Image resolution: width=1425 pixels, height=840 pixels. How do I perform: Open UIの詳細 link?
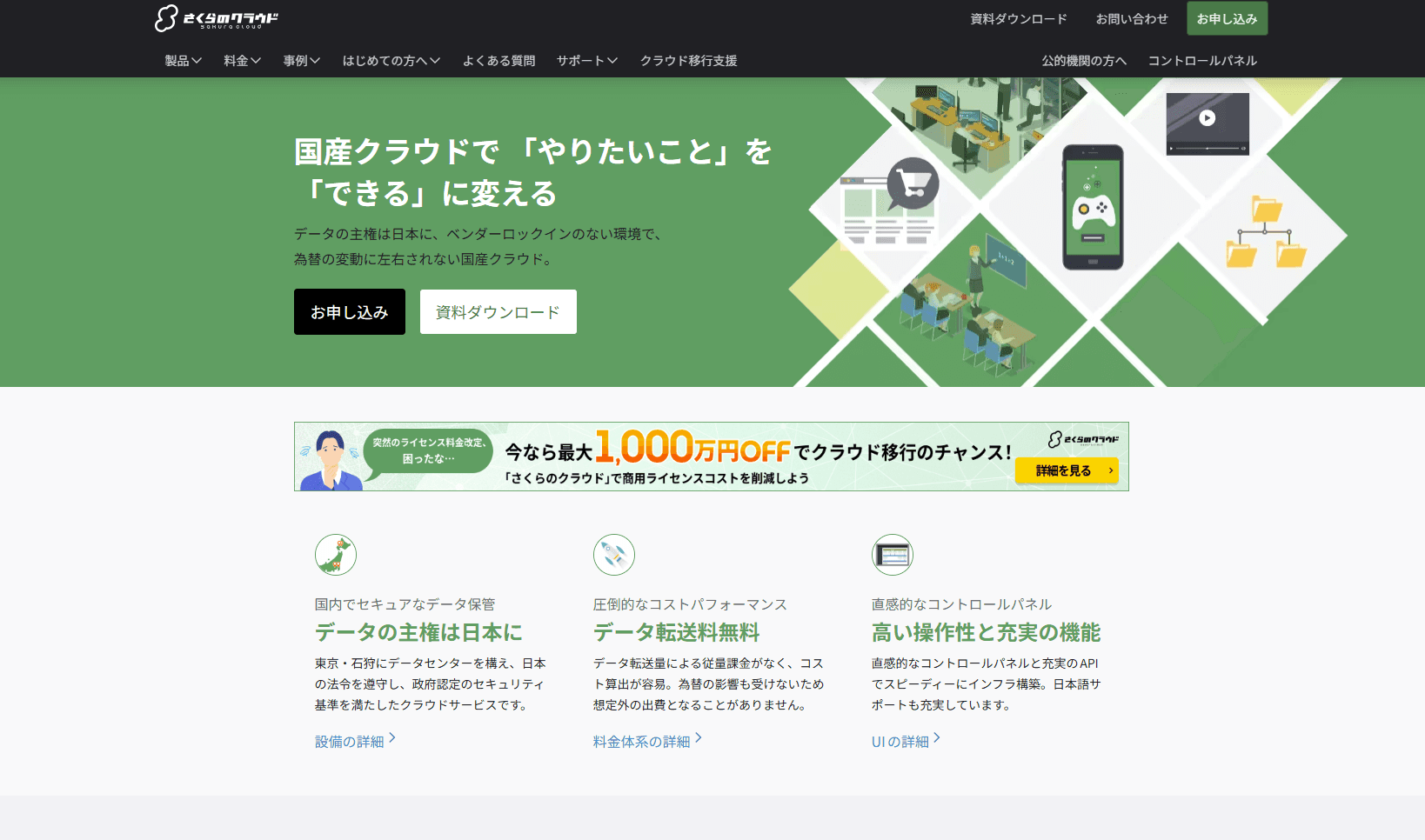pos(900,742)
